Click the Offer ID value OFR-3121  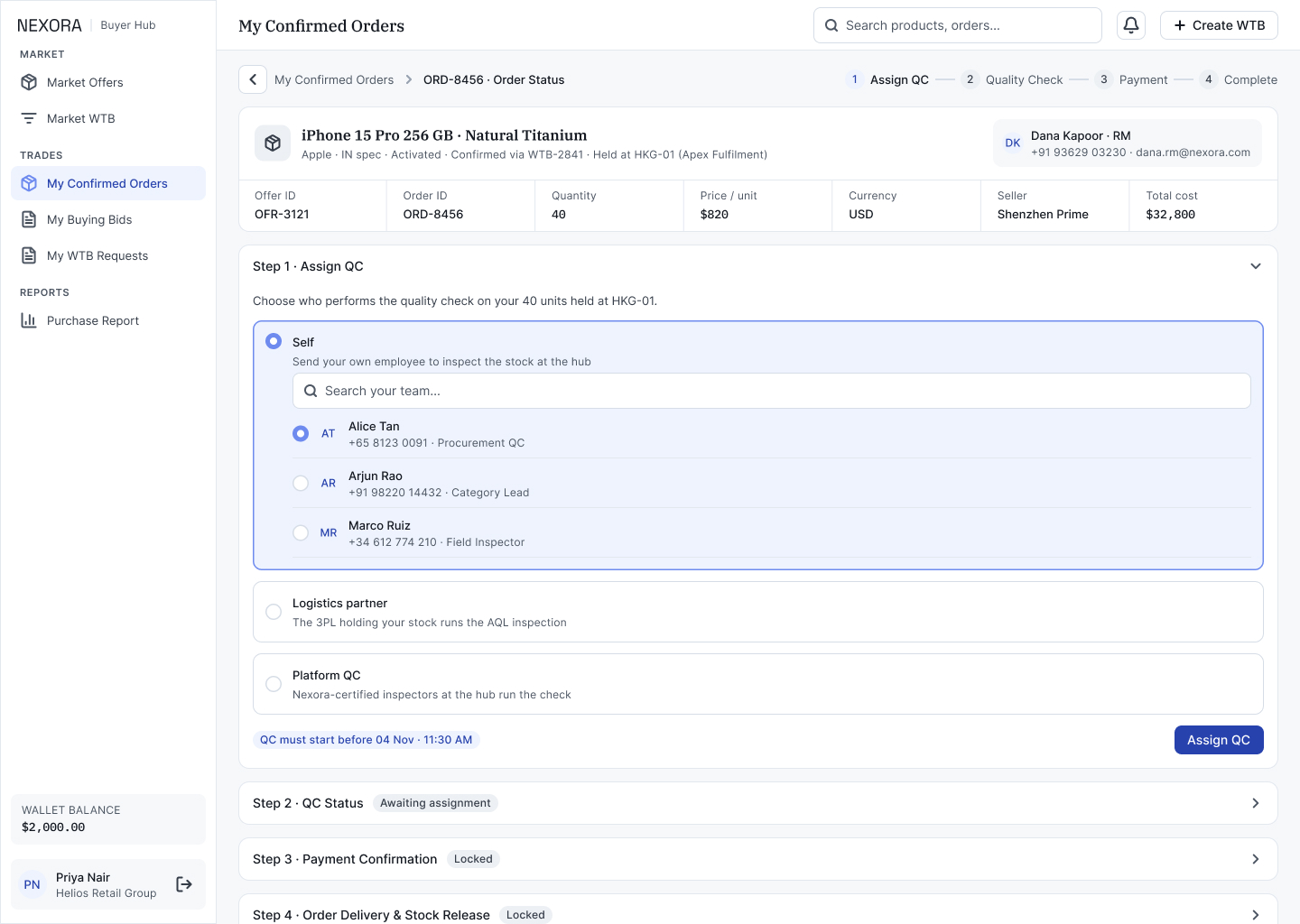point(282,215)
